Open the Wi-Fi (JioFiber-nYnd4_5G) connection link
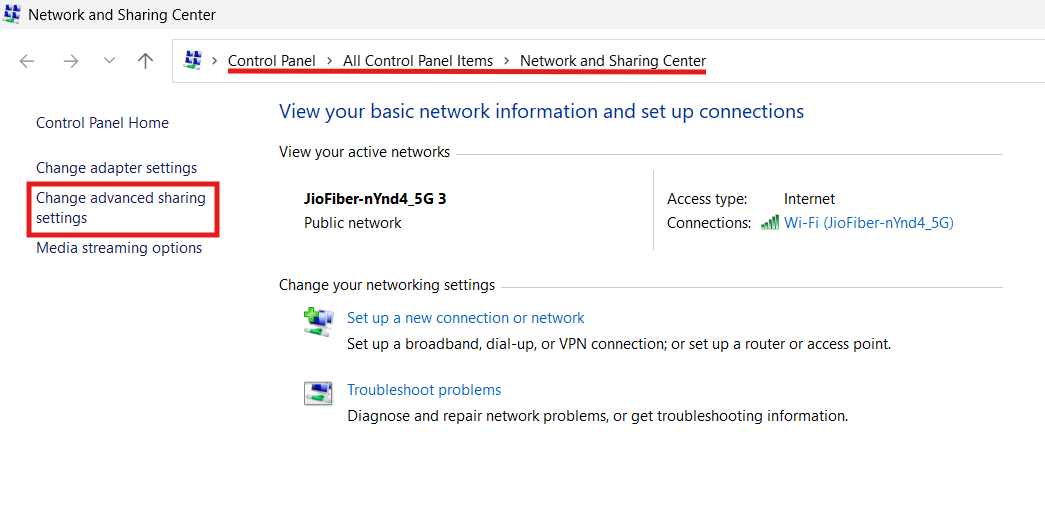This screenshot has height=516, width=1045. coord(868,223)
